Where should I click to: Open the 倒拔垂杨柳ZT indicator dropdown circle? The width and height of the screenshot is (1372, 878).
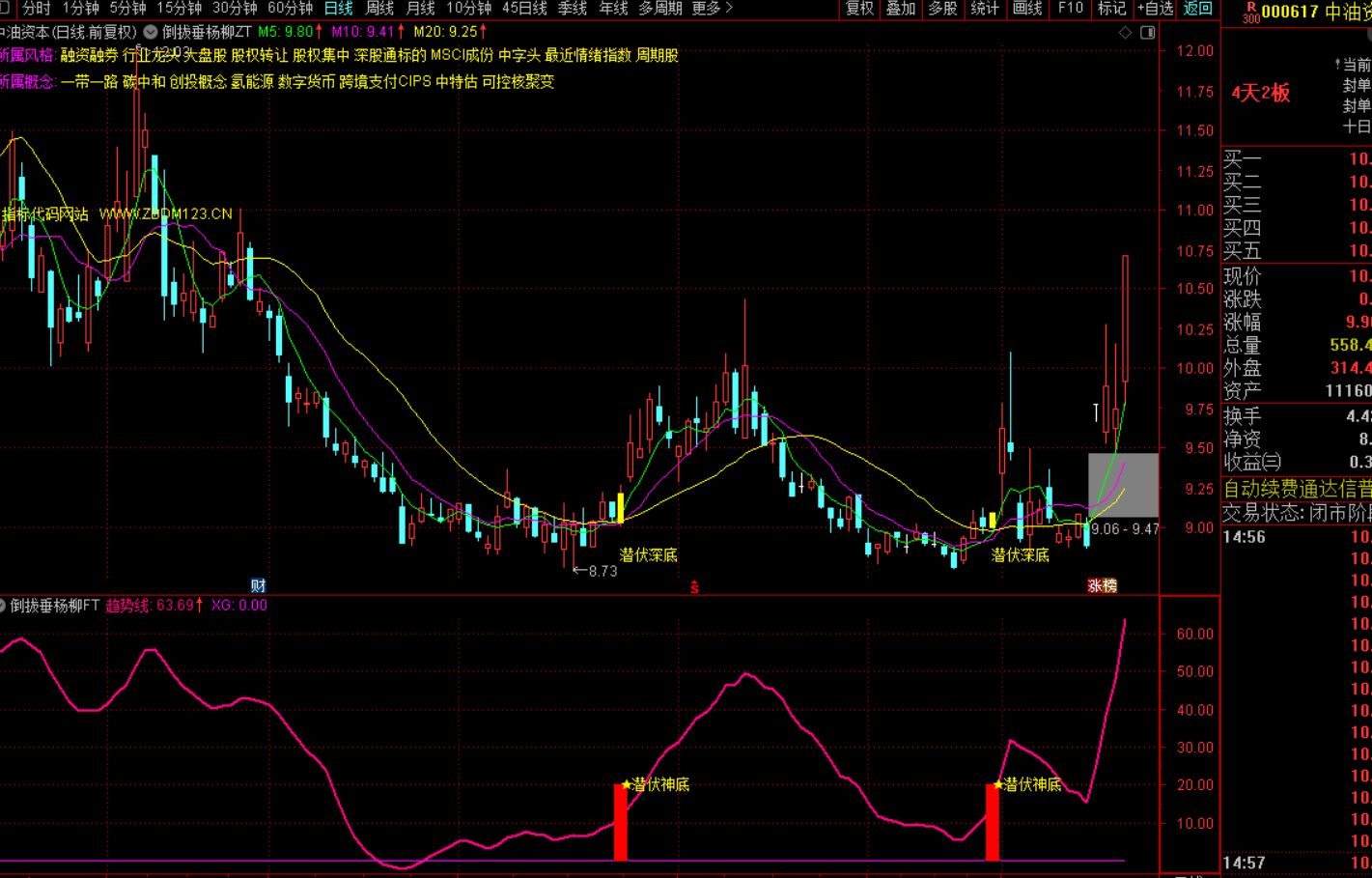tap(151, 32)
